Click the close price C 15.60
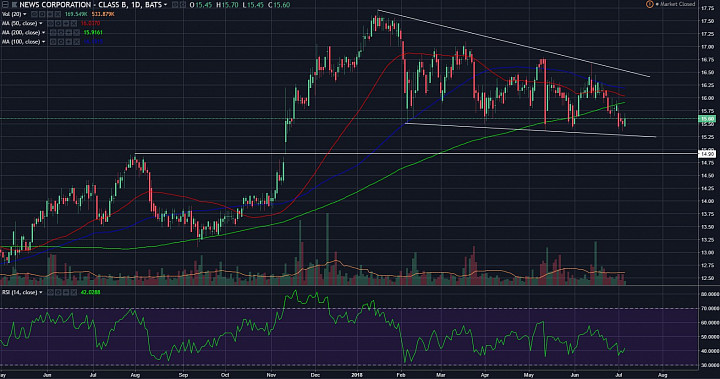The height and width of the screenshot is (379, 720). (279, 5)
